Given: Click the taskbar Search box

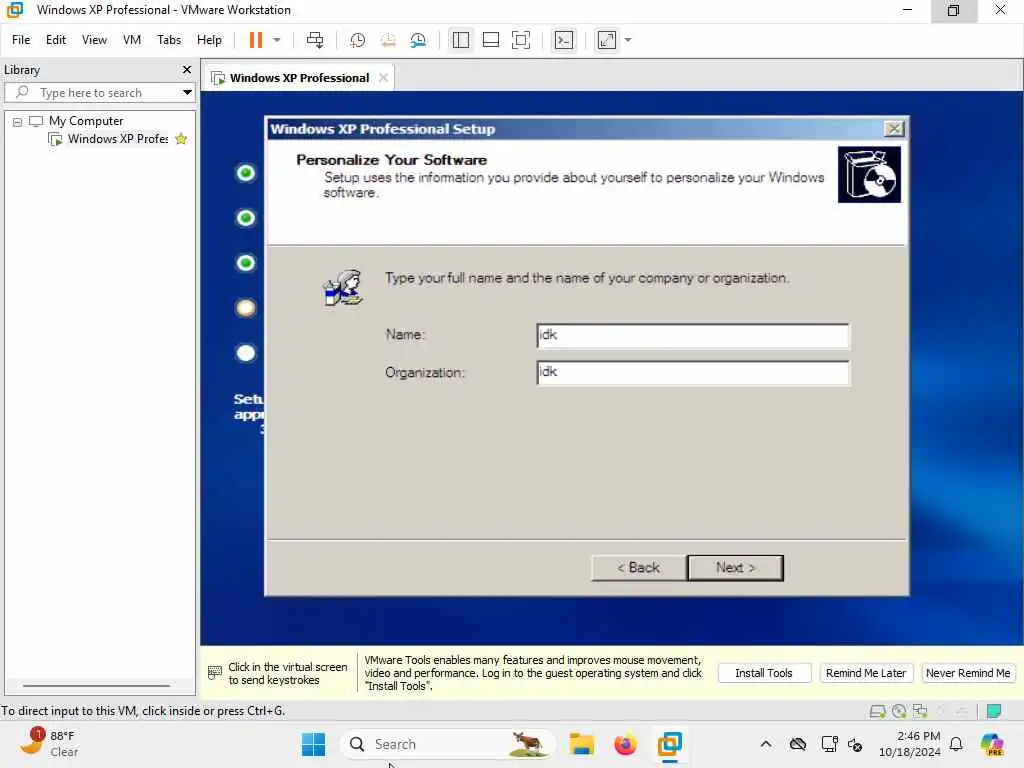Looking at the screenshot, I should coord(447,744).
